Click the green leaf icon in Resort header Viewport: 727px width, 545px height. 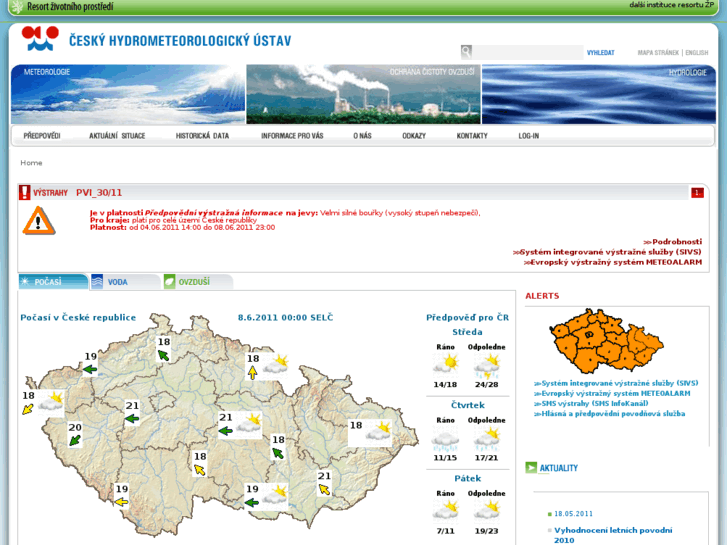coord(17,6)
